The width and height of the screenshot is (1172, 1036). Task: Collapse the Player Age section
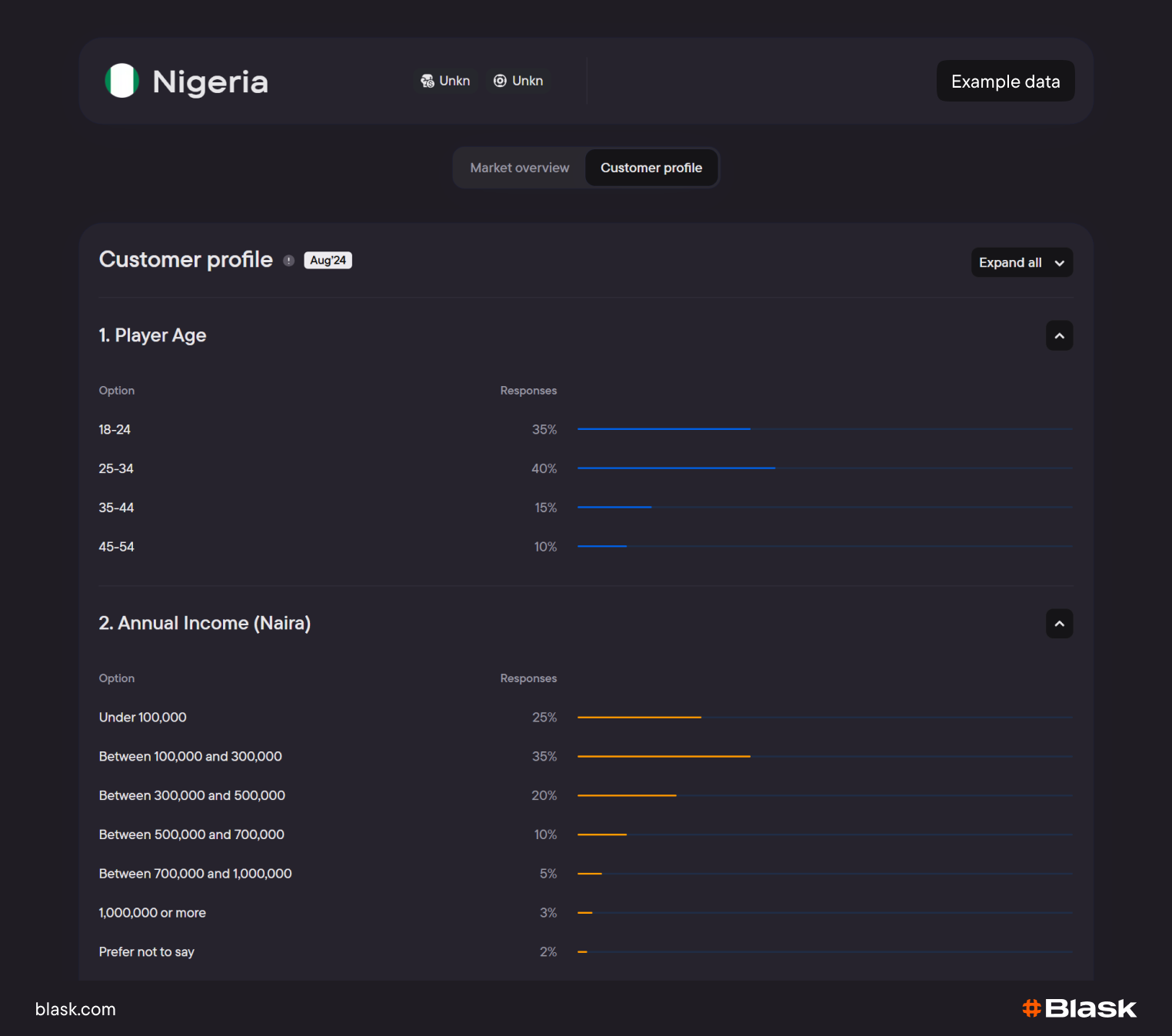(1059, 335)
